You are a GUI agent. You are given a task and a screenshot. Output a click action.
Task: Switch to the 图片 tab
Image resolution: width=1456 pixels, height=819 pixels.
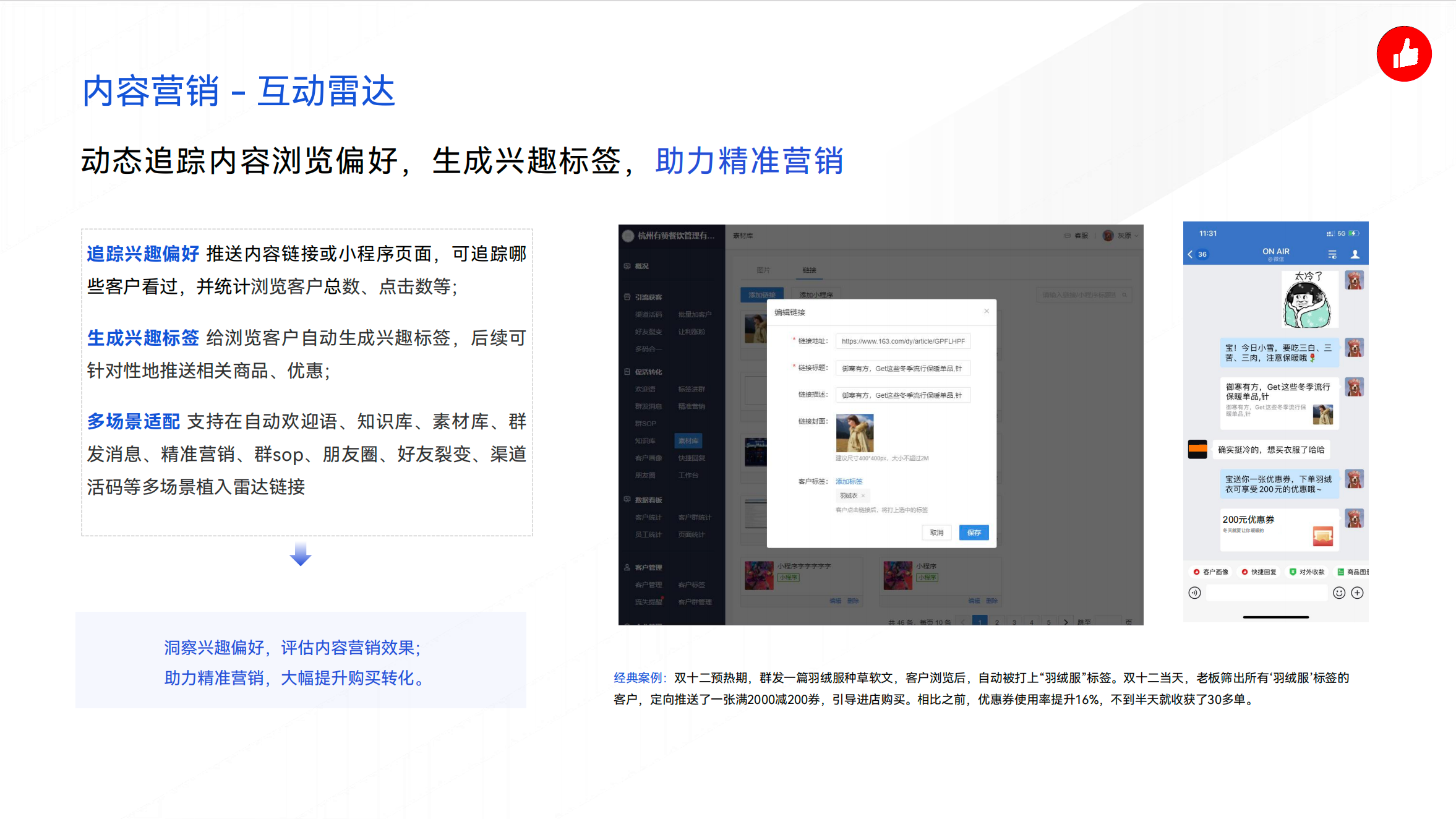(x=763, y=270)
